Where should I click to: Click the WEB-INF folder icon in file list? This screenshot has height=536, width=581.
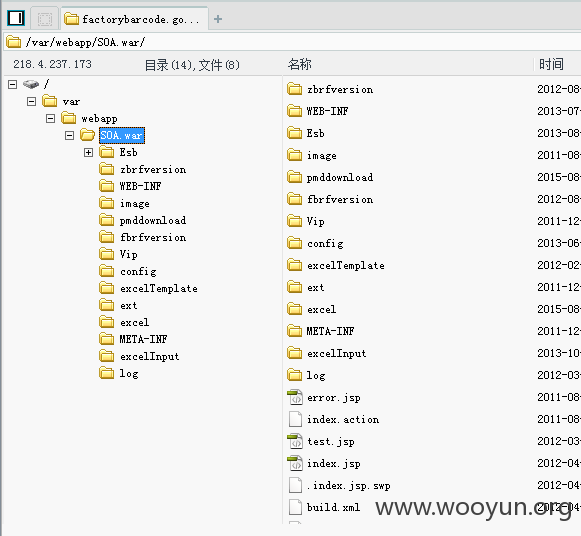(x=295, y=111)
